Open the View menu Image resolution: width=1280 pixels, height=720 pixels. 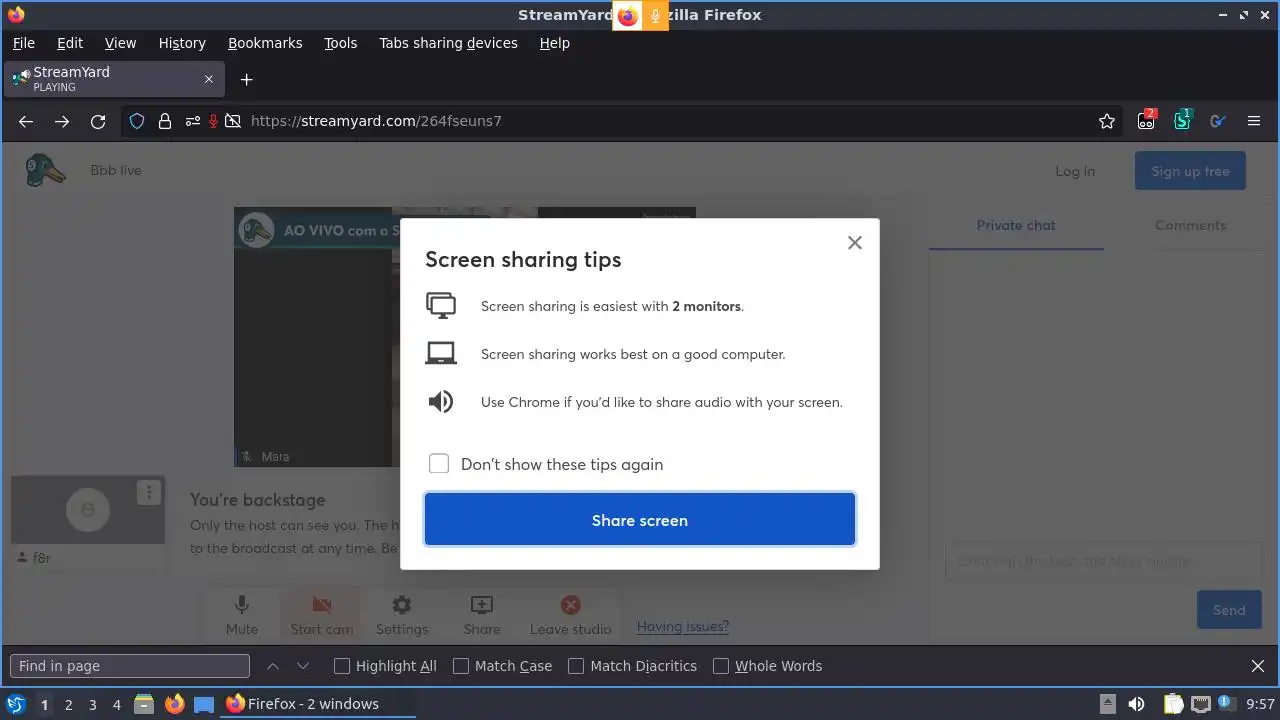point(120,43)
